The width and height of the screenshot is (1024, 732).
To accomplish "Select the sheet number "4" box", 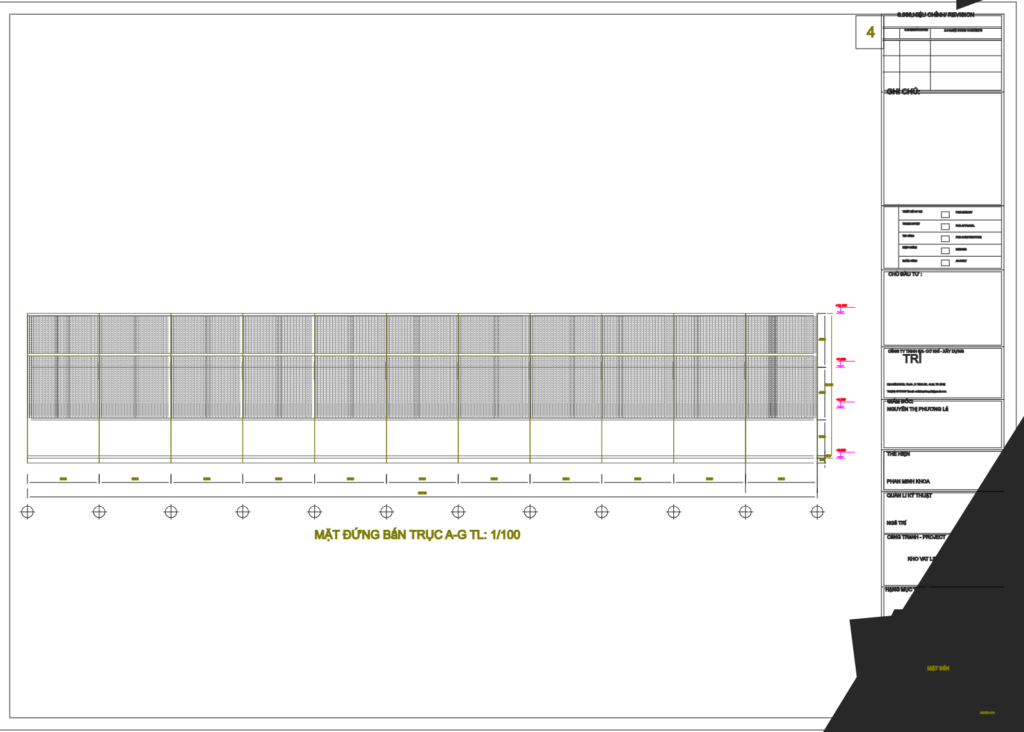I will click(x=870, y=32).
